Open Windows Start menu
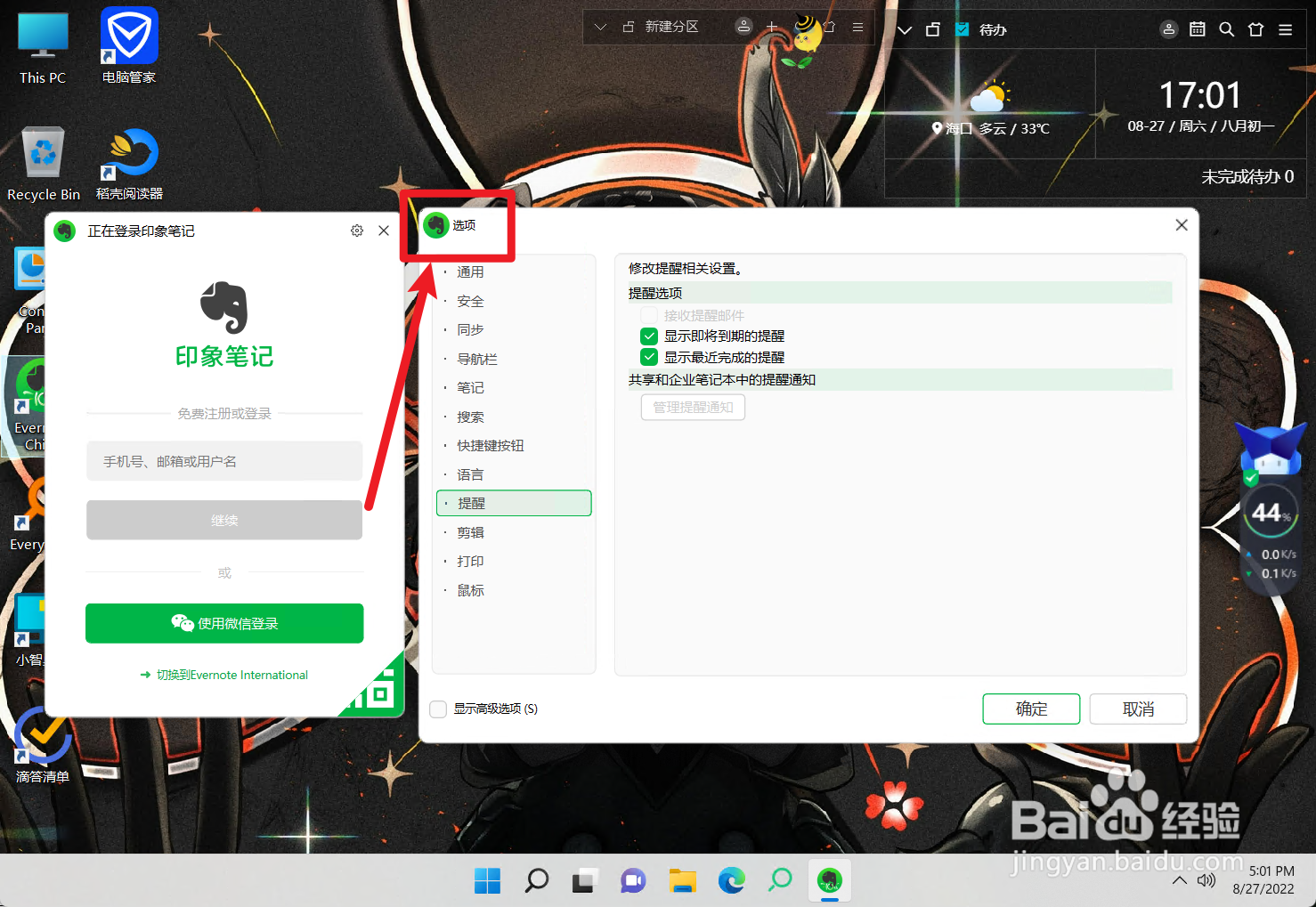Image resolution: width=1316 pixels, height=907 pixels. point(487,880)
